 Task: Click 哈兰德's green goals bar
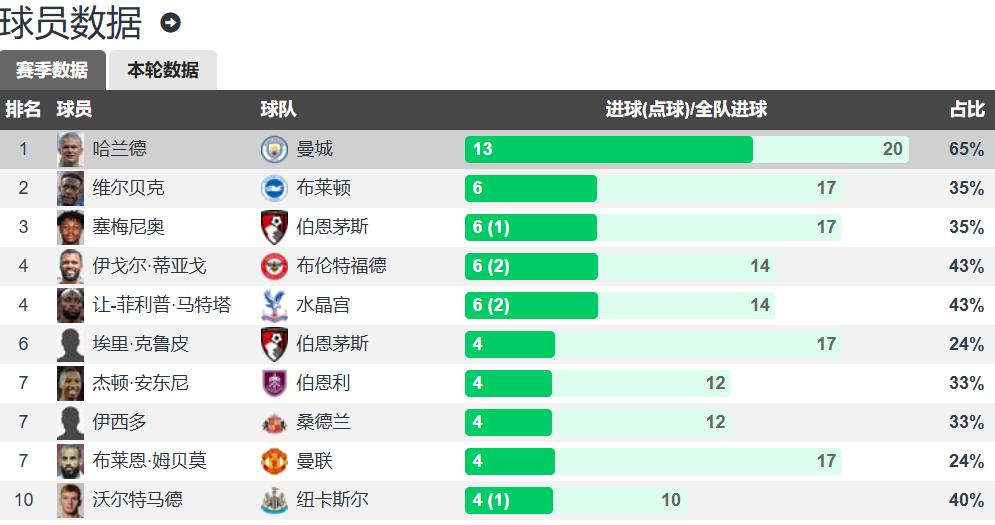pyautogui.click(x=608, y=150)
